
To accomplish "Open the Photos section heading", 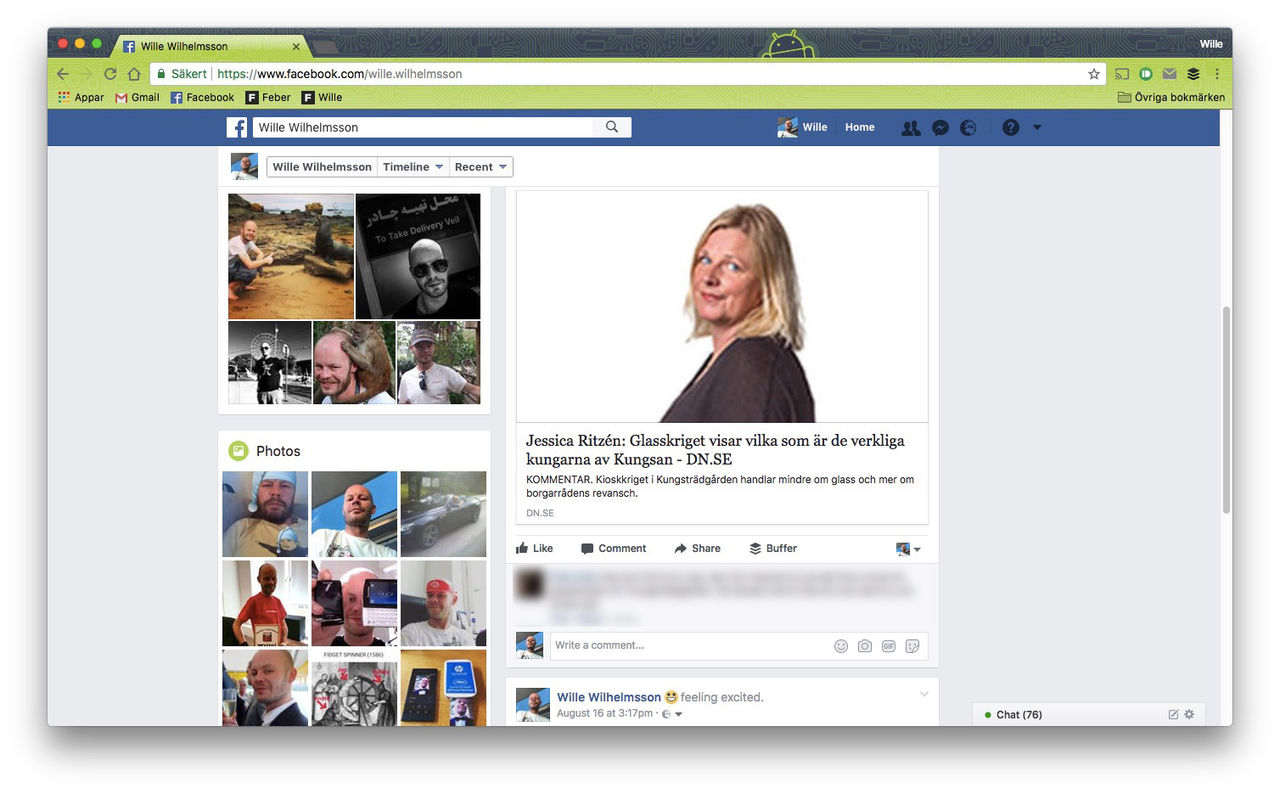I will pyautogui.click(x=278, y=451).
